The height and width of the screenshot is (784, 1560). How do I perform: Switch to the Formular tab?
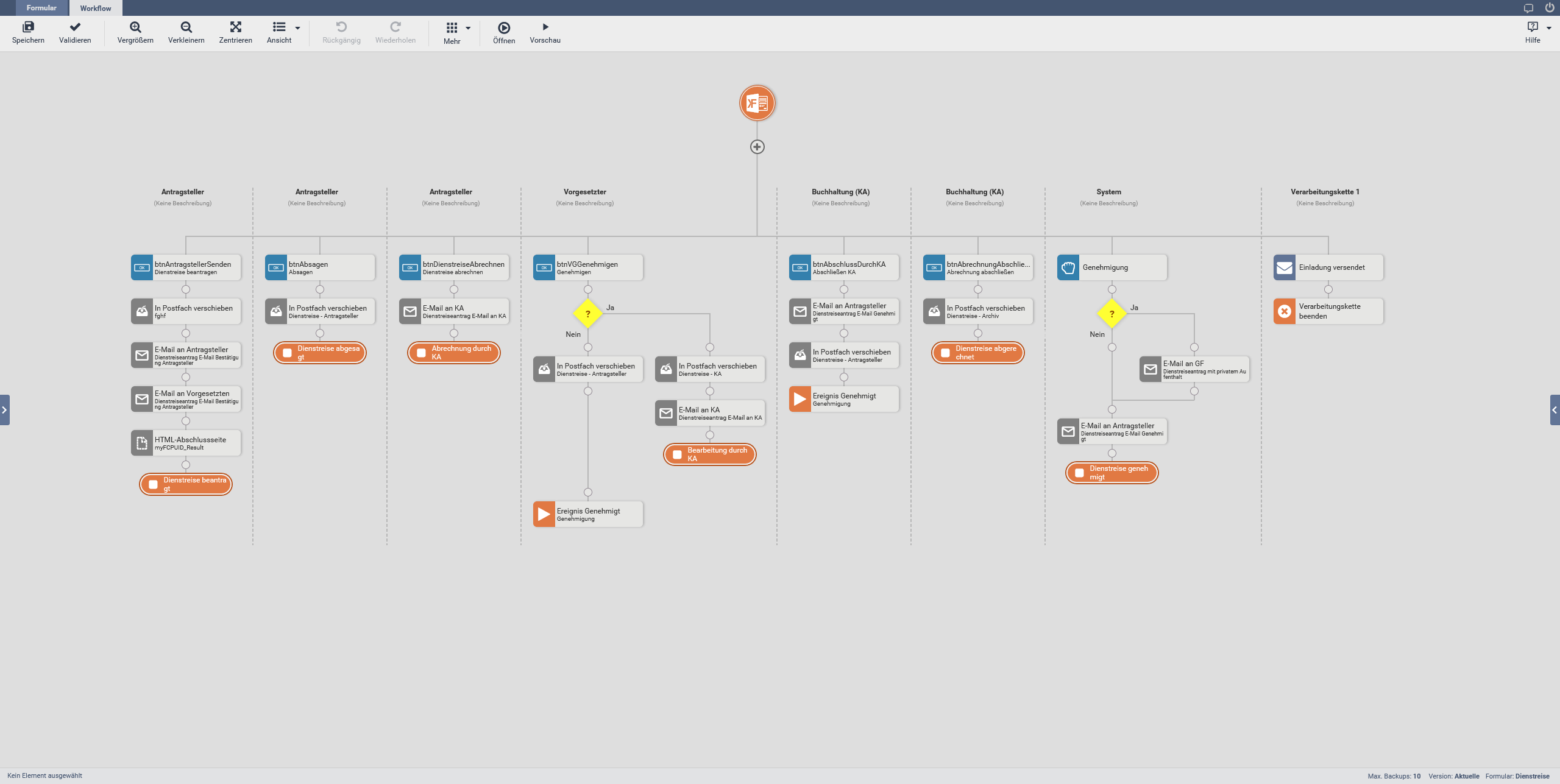coord(41,8)
